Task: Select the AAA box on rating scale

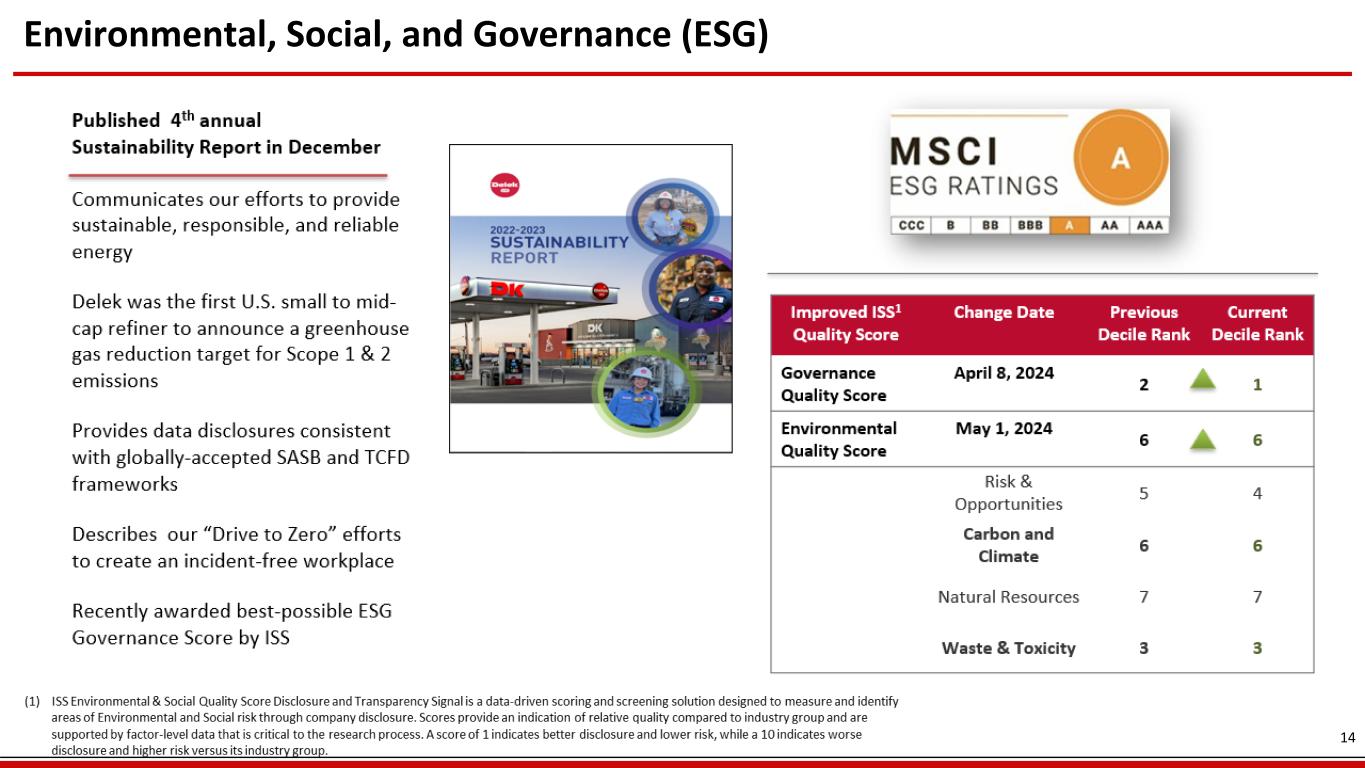Action: (1150, 225)
